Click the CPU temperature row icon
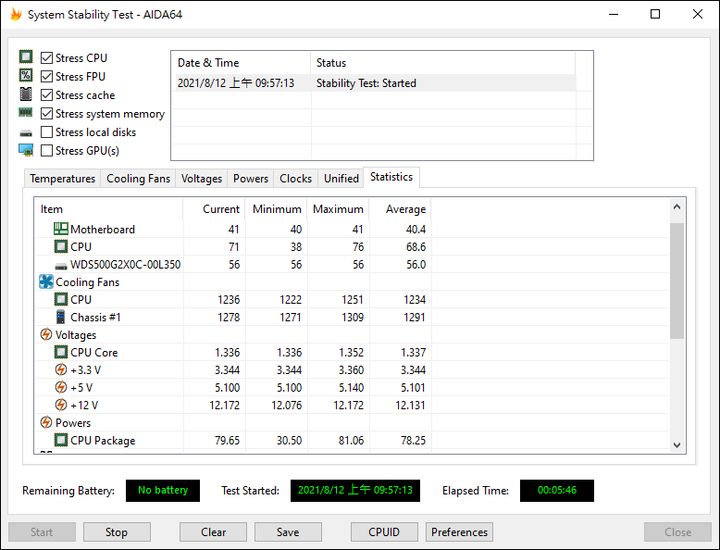Image resolution: width=720 pixels, height=550 pixels. (61, 247)
